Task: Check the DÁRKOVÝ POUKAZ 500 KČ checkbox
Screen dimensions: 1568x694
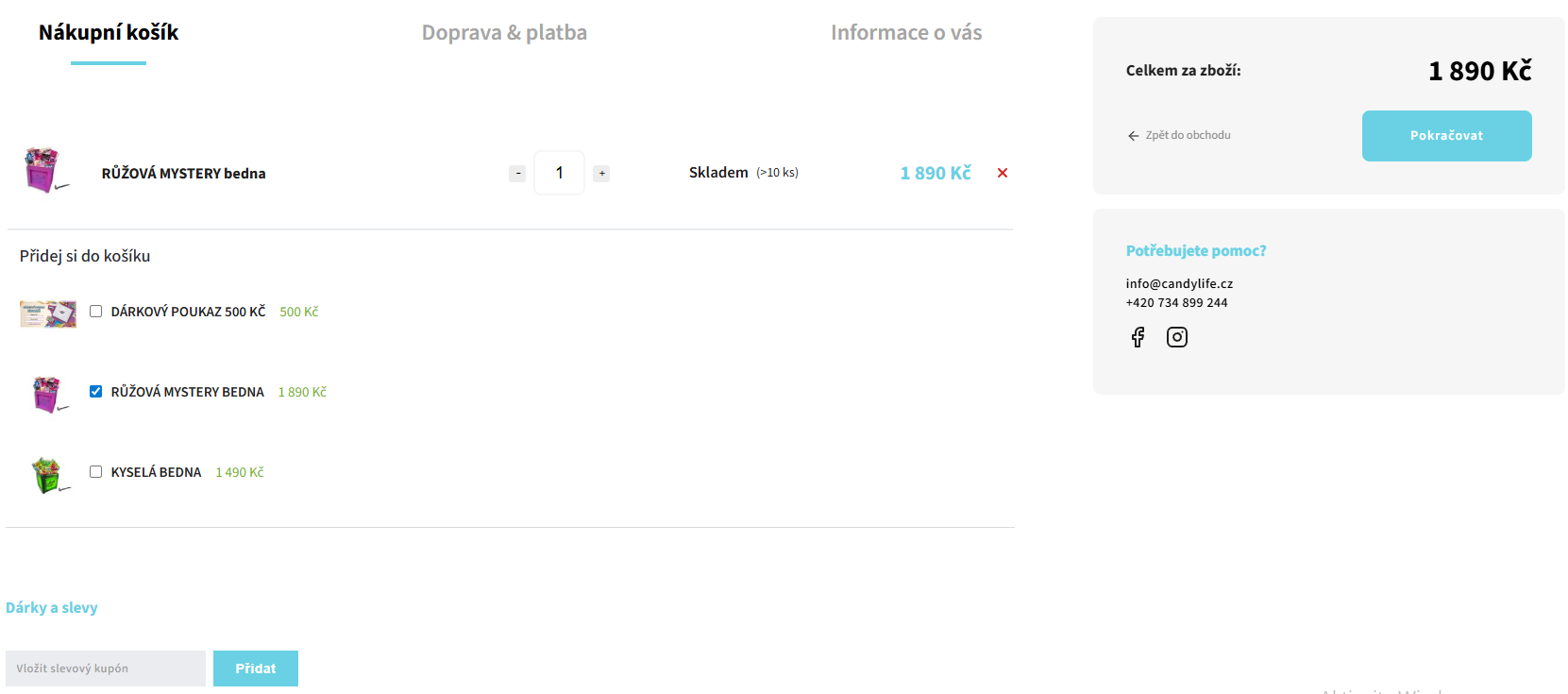Action: (95, 312)
